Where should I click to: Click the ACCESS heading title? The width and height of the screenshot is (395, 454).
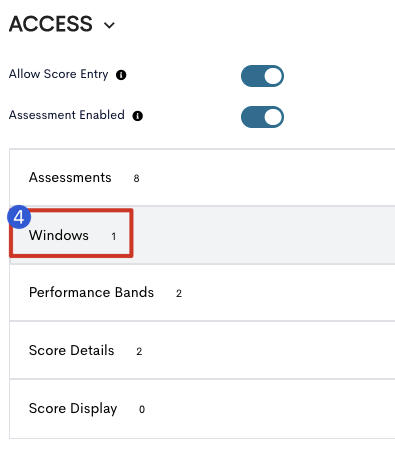(51, 24)
